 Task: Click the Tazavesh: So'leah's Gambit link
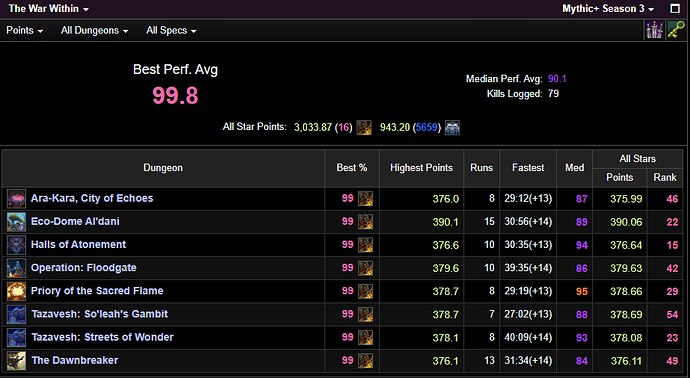(99, 314)
